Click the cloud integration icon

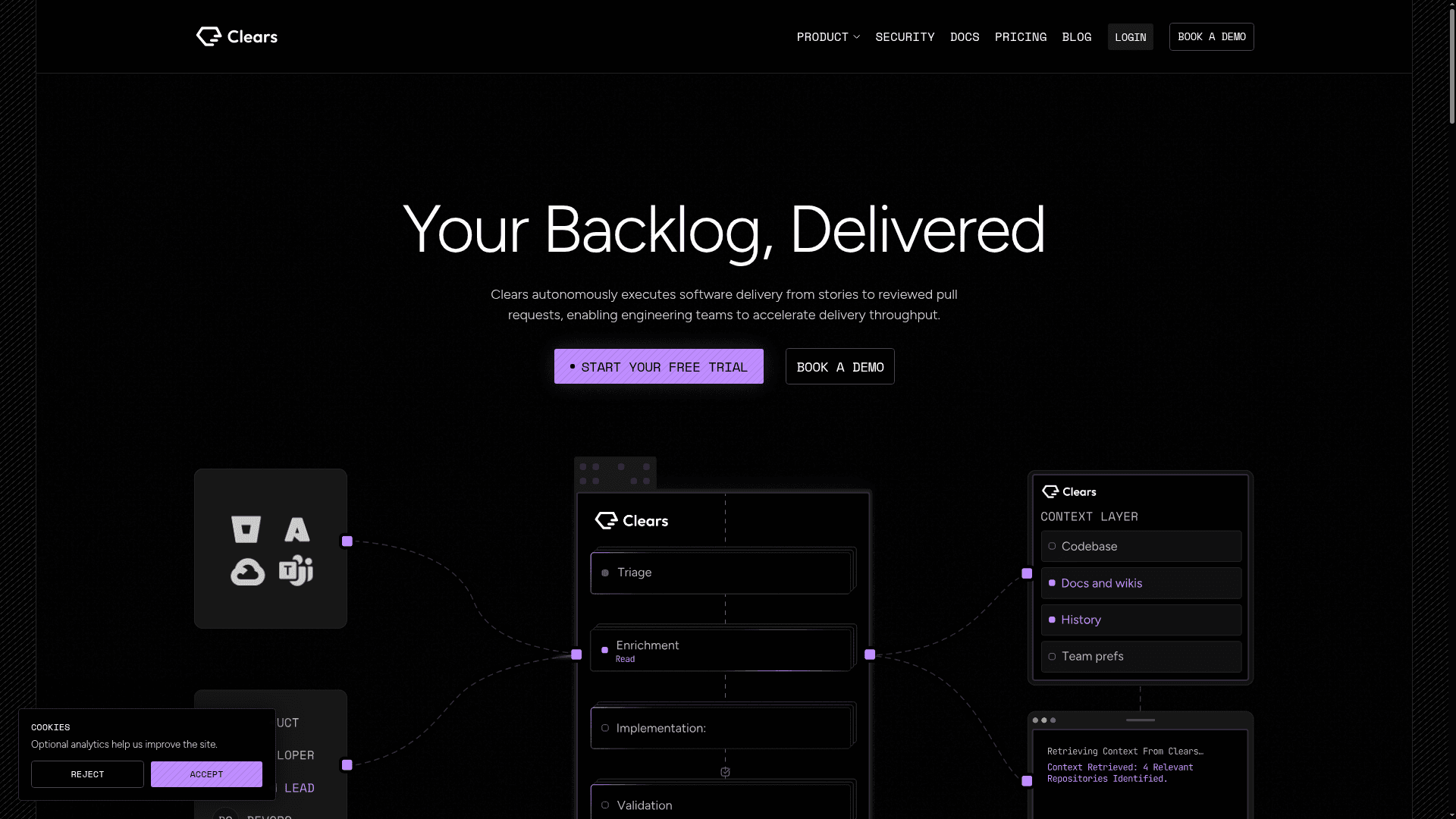point(248,572)
